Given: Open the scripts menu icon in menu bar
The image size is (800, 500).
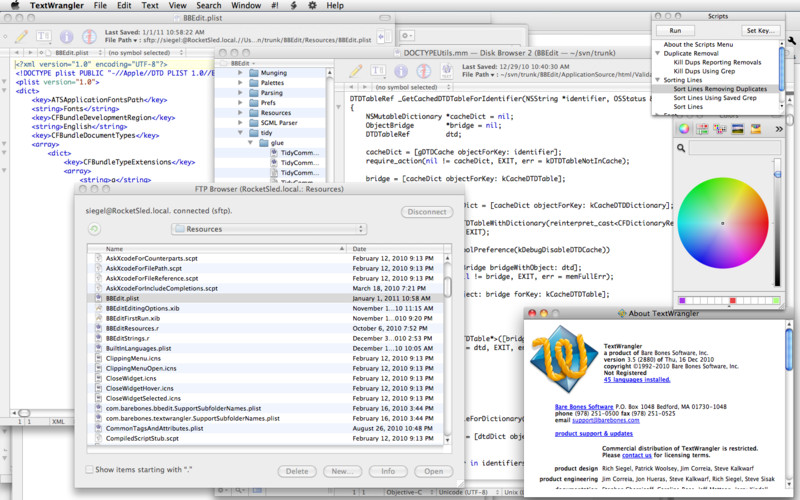Looking at the screenshot, I should click(x=293, y=6).
